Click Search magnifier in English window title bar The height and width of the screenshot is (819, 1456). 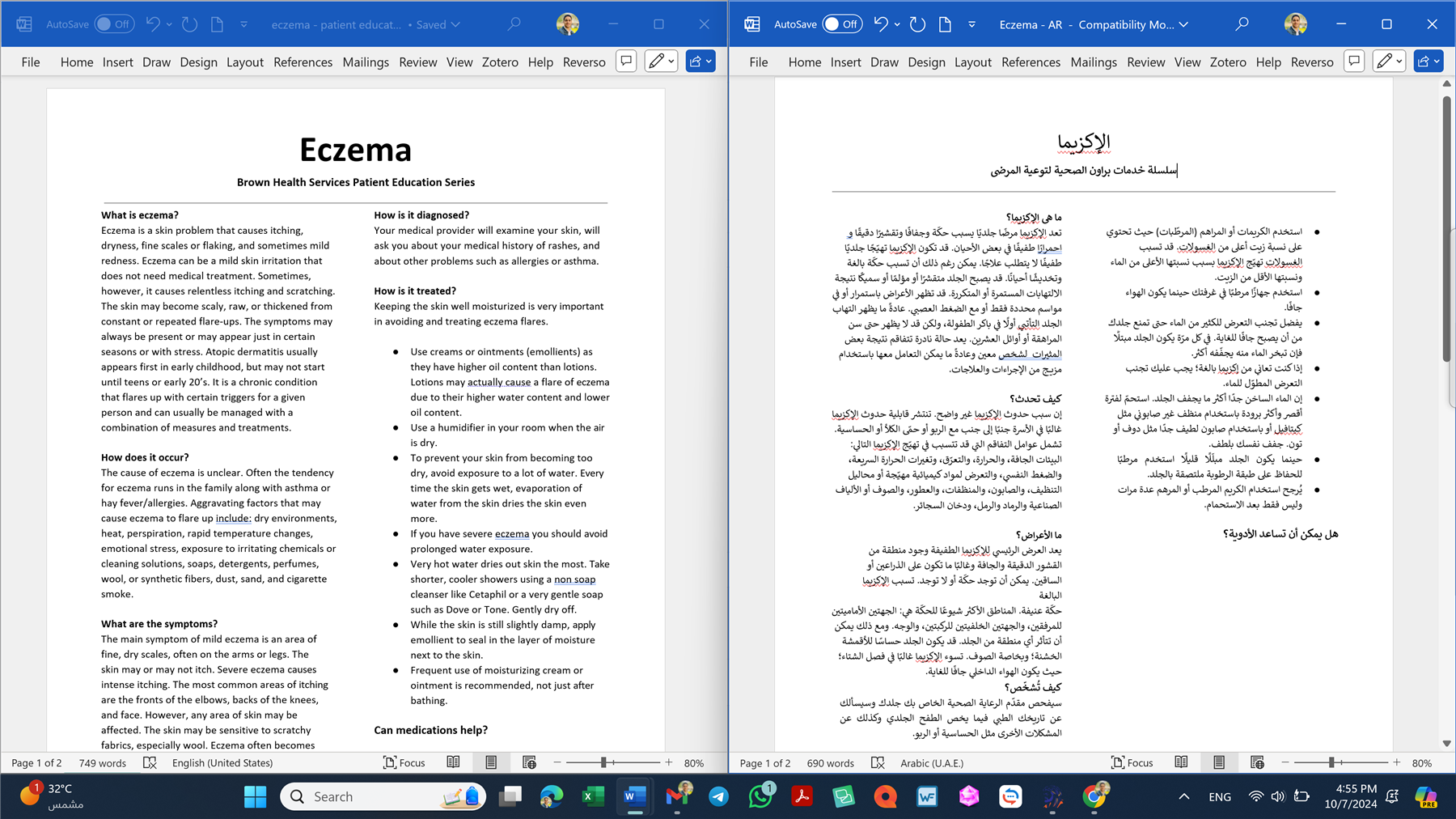(x=514, y=24)
